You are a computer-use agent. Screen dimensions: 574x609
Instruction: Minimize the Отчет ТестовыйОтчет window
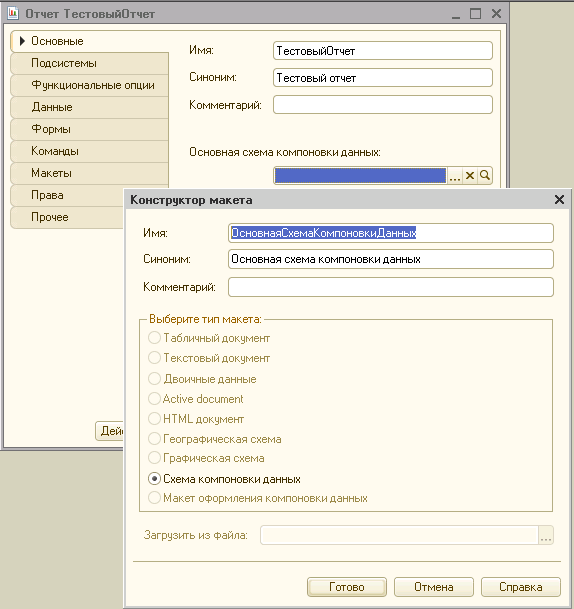[x=456, y=14]
